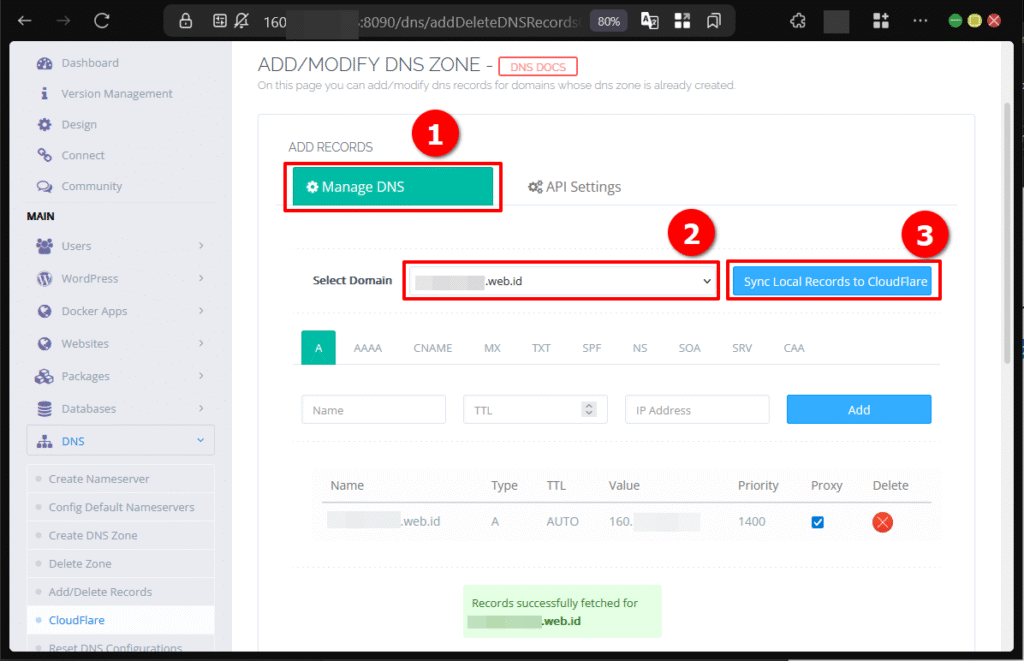Click the browser translate icon
This screenshot has height=661, width=1024.
(649, 20)
